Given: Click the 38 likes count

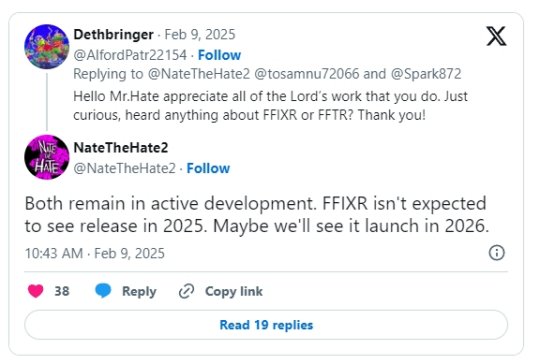Looking at the screenshot, I should (62, 291).
